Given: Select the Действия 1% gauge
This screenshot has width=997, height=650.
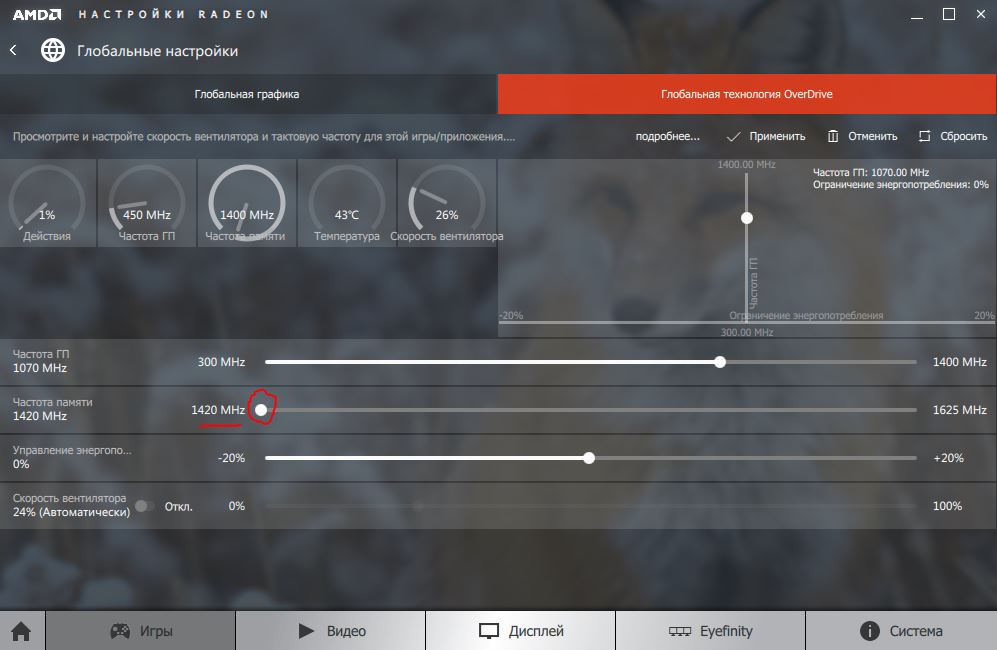Looking at the screenshot, I should click(x=47, y=203).
